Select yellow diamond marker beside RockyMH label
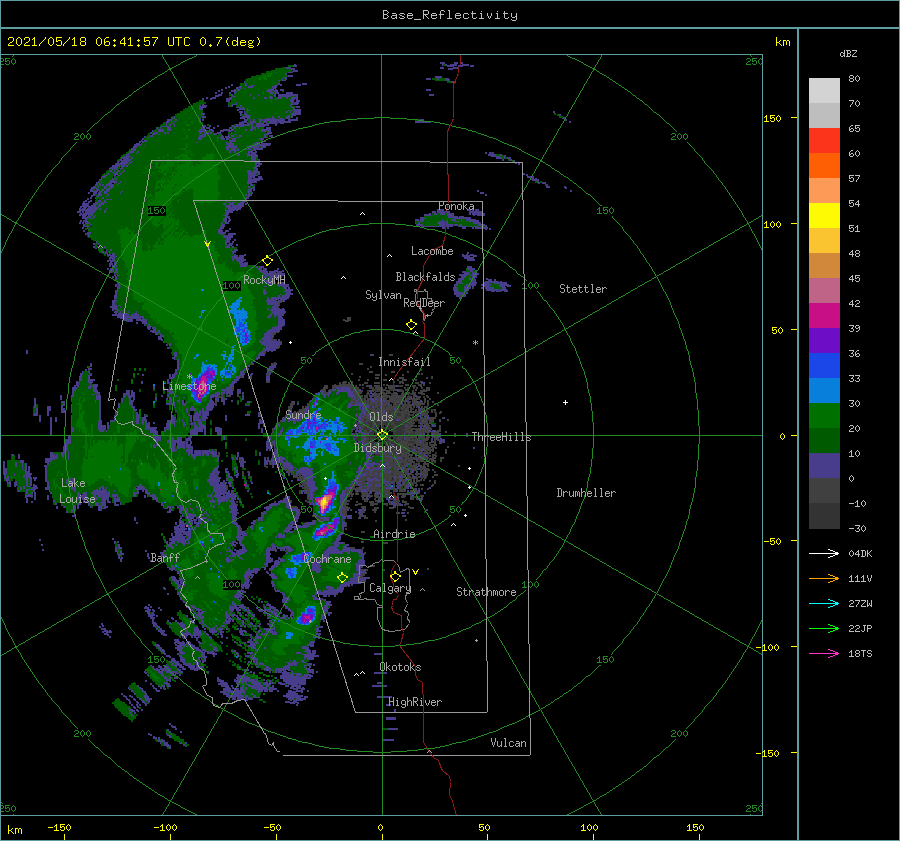Screen dimensions: 900x841 [267, 261]
